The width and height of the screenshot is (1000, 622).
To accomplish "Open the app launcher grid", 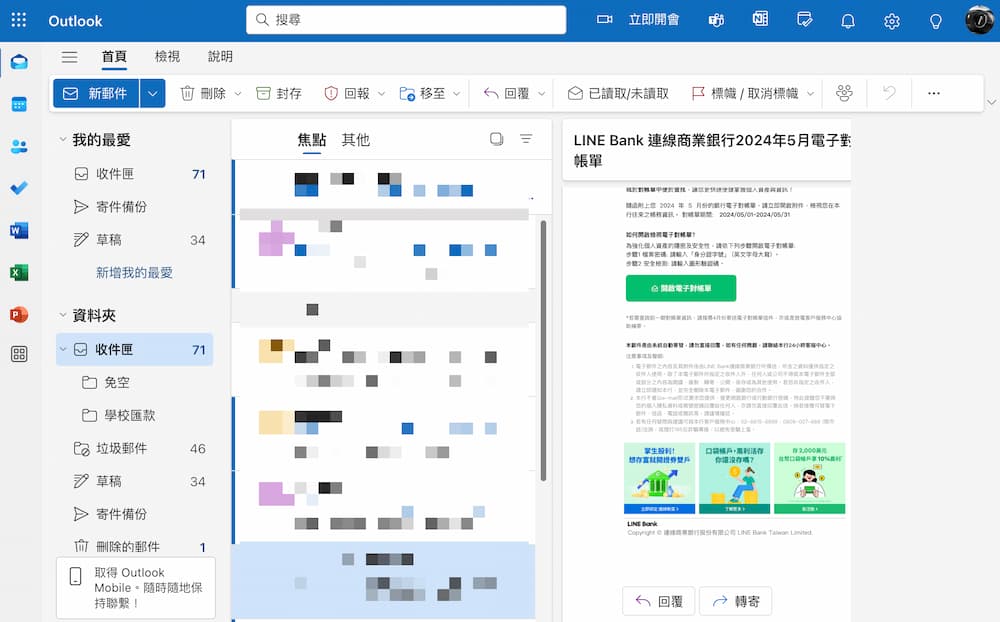I will click(x=18, y=20).
